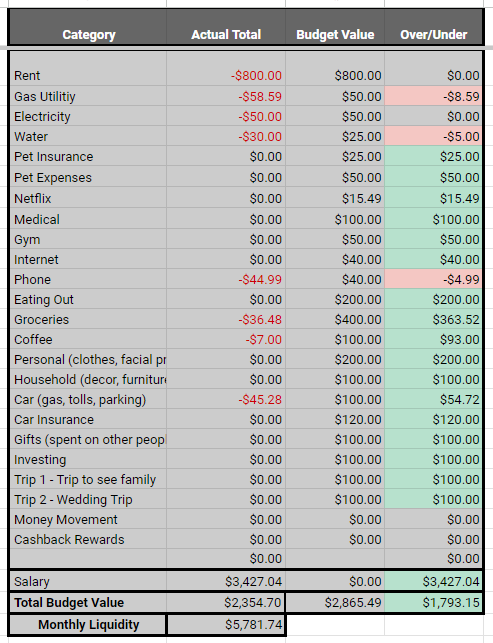The width and height of the screenshot is (493, 643).
Task: Select the Budget Value header cell
Action: coord(335,27)
